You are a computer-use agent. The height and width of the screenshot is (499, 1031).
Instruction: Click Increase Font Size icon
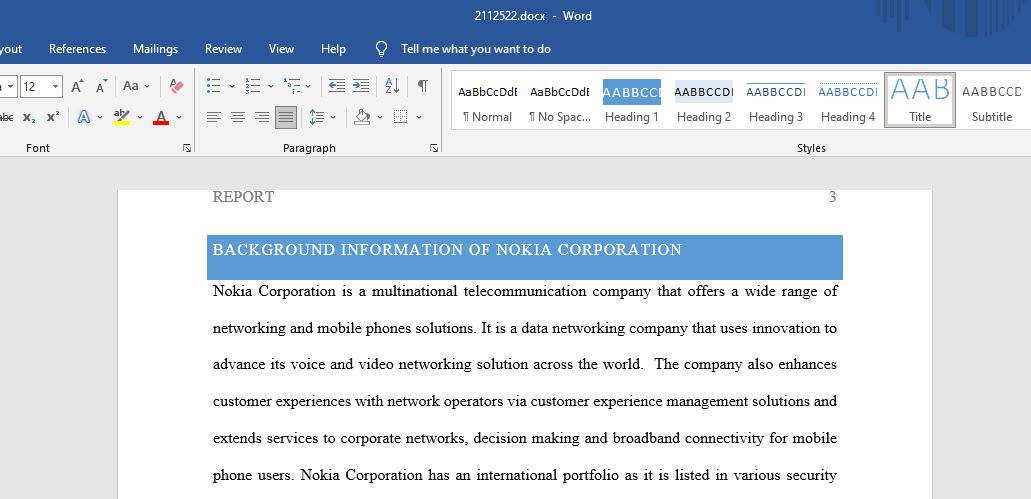tap(77, 86)
